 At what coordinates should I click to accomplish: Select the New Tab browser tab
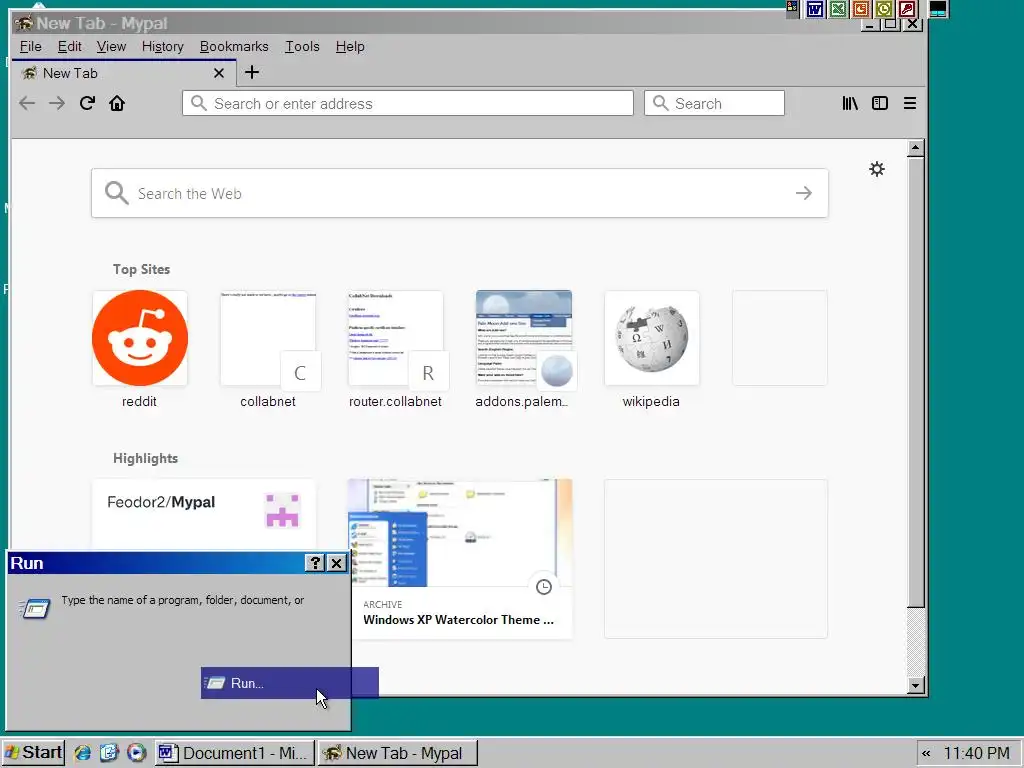(123, 73)
